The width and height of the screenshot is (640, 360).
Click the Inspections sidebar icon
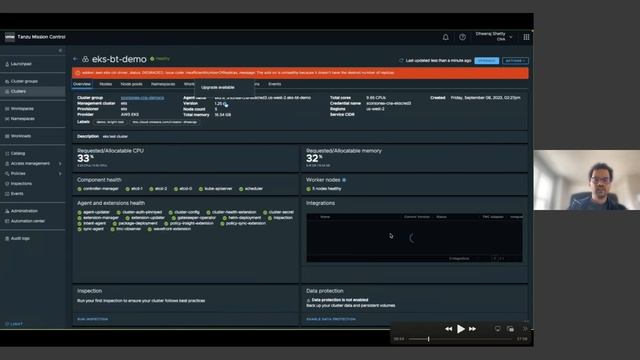(7, 184)
